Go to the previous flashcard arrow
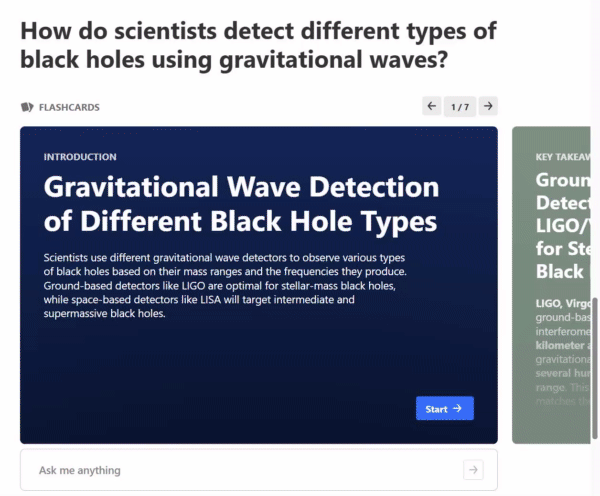This screenshot has width=600, height=496. tap(432, 106)
